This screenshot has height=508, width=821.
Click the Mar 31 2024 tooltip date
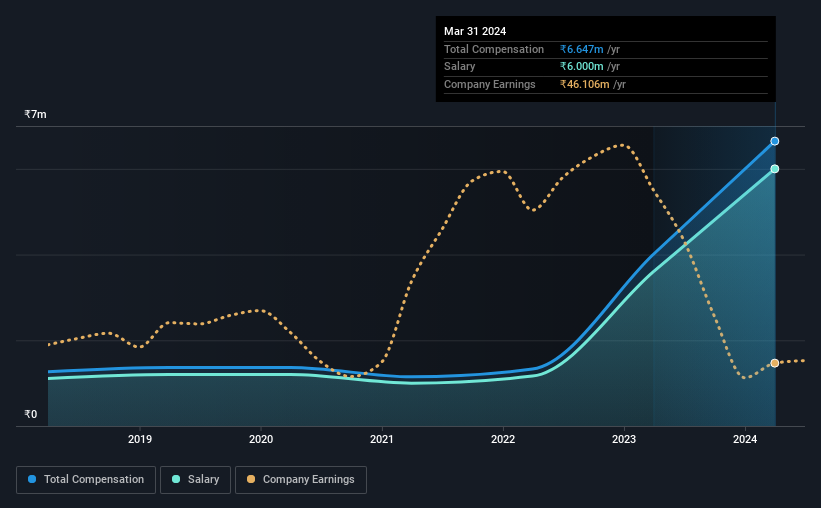pyautogui.click(x=475, y=31)
